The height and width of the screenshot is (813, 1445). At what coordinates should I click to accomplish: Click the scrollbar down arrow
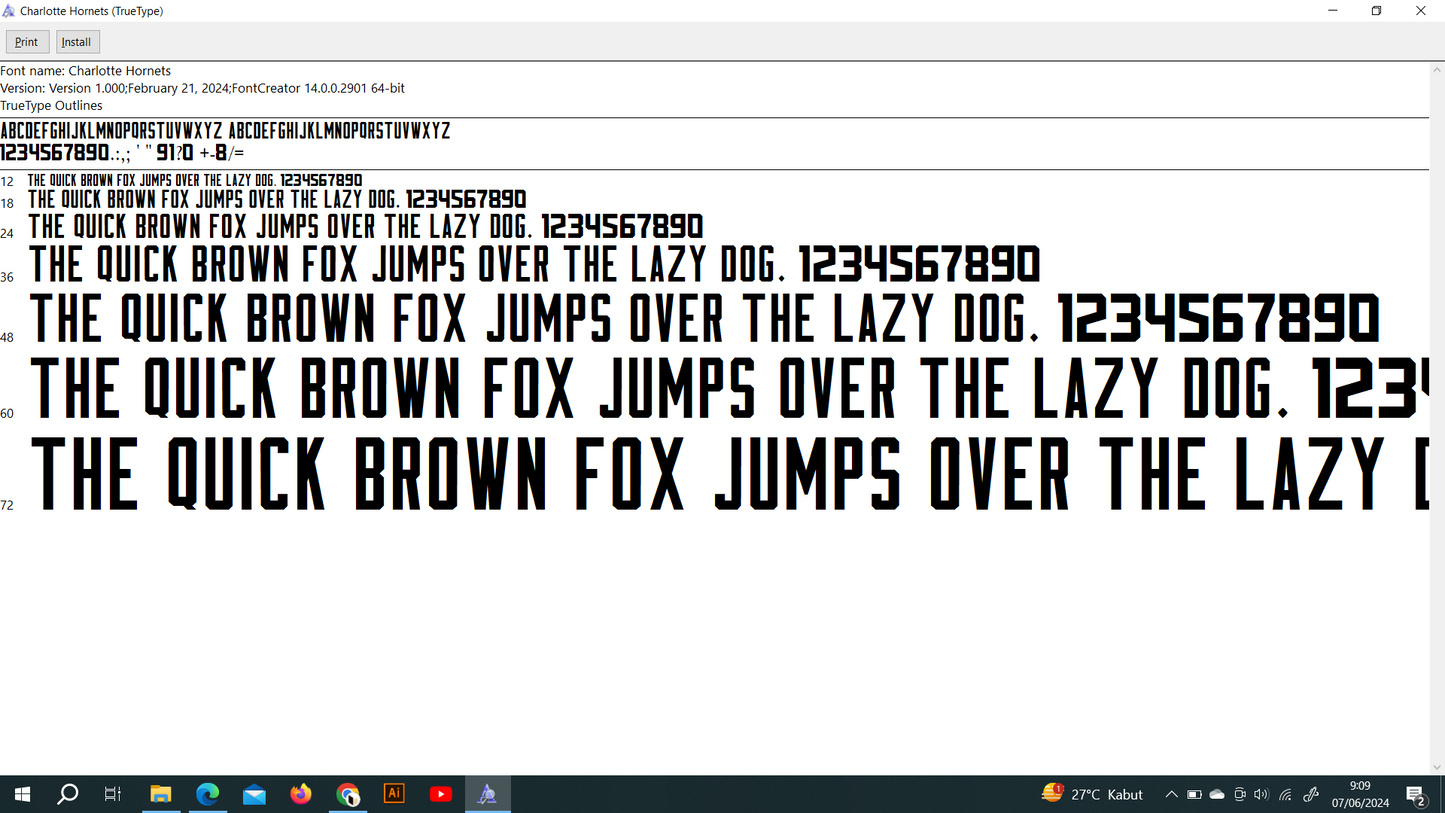pyautogui.click(x=1437, y=767)
